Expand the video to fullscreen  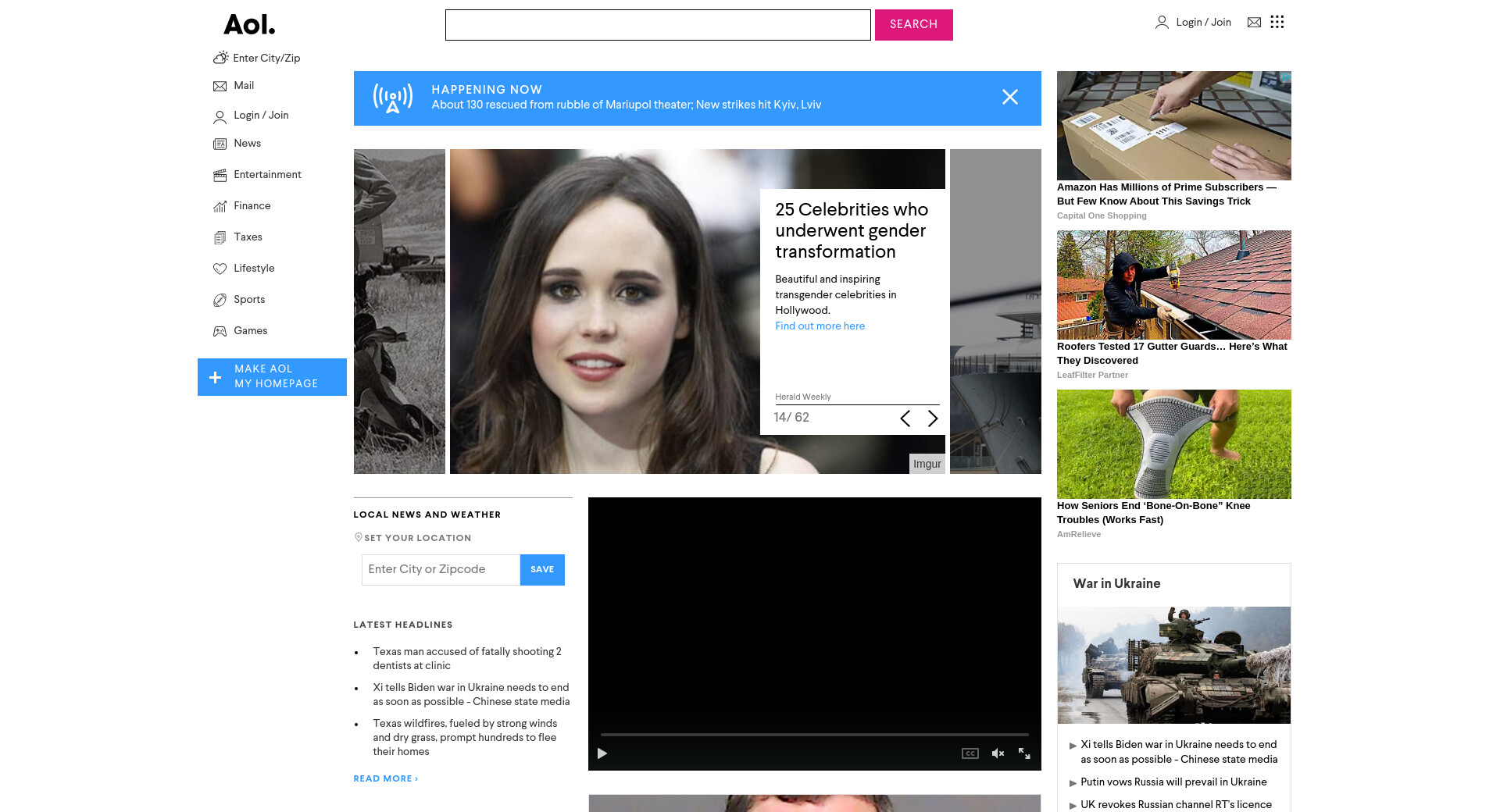point(1024,753)
